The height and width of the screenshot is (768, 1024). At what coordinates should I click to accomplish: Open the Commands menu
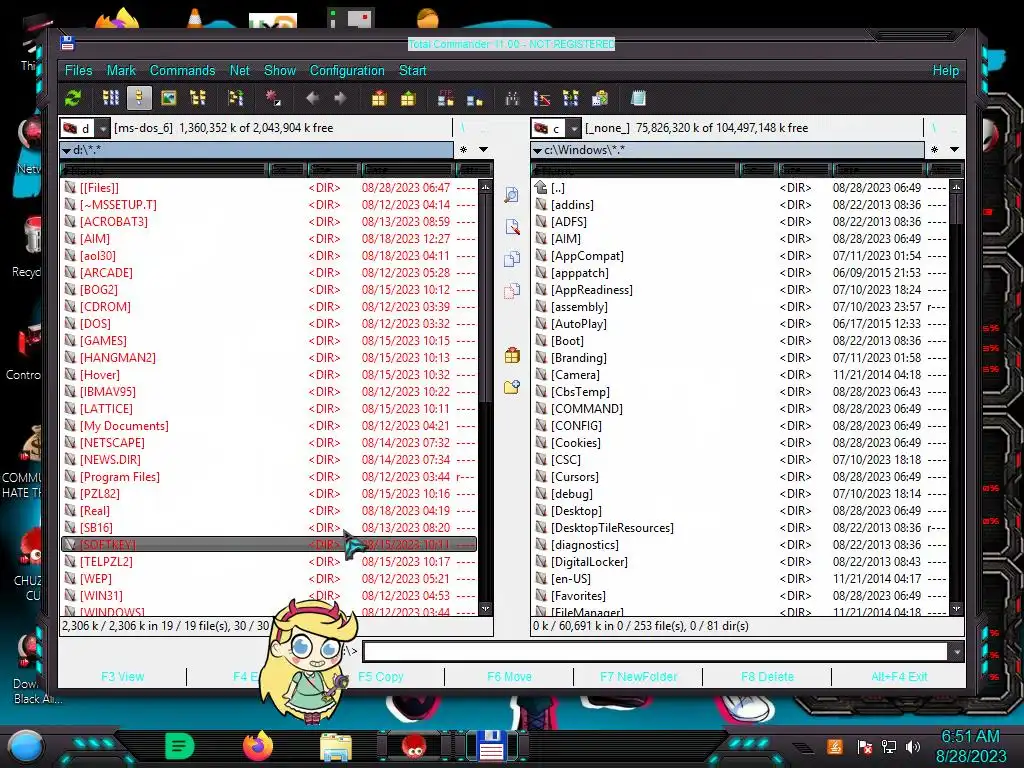point(182,71)
